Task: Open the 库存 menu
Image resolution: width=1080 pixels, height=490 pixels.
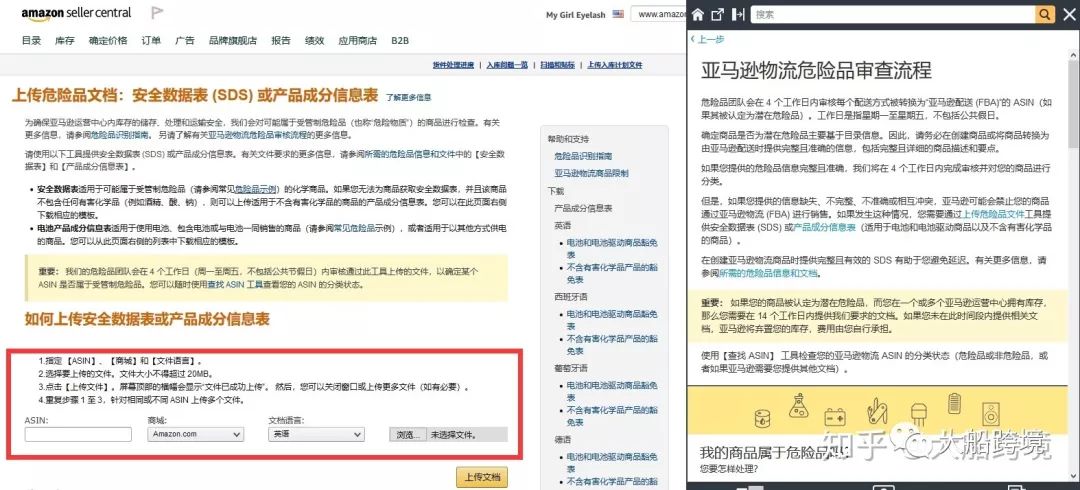Action: point(65,41)
